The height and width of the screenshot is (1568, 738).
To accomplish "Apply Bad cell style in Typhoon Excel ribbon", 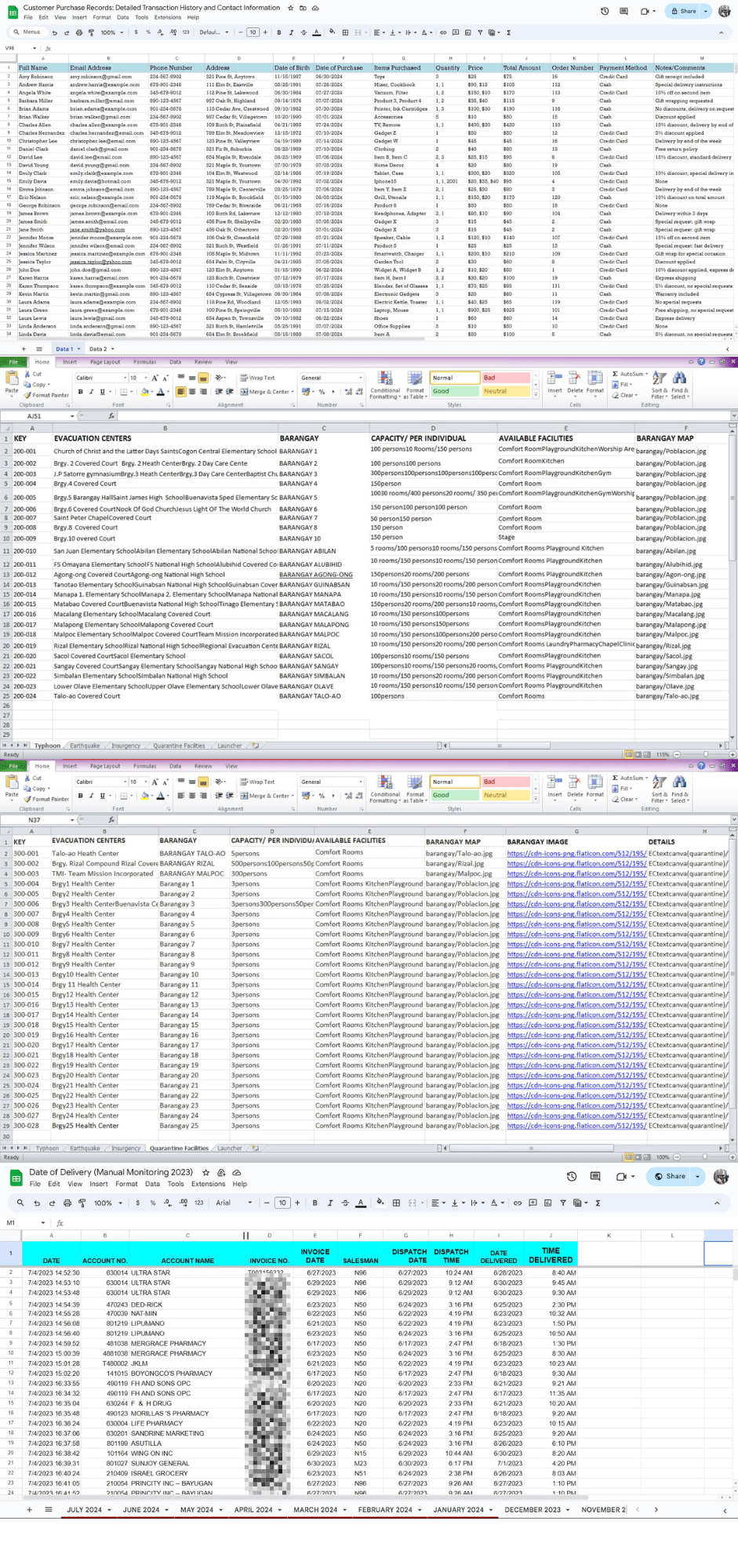I will (x=506, y=378).
